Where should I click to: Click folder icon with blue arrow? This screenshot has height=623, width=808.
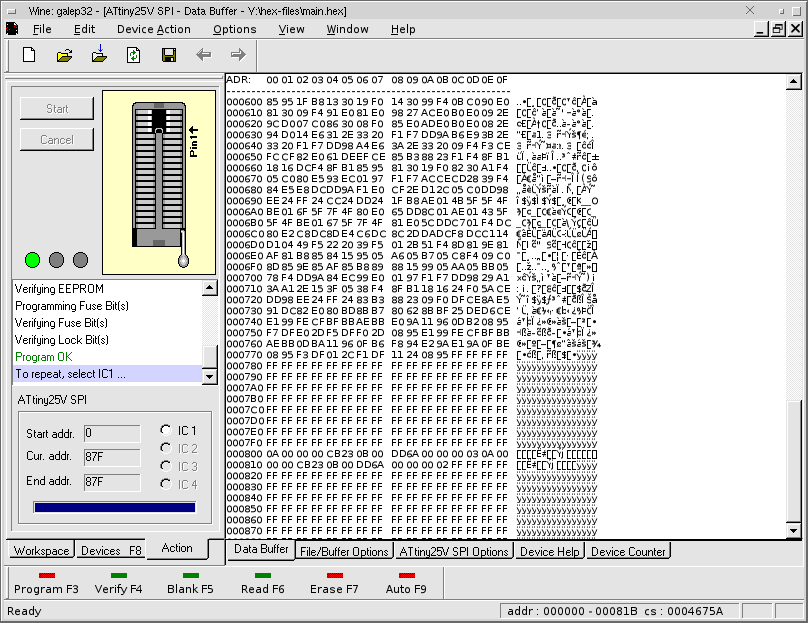pyautogui.click(x=99, y=55)
